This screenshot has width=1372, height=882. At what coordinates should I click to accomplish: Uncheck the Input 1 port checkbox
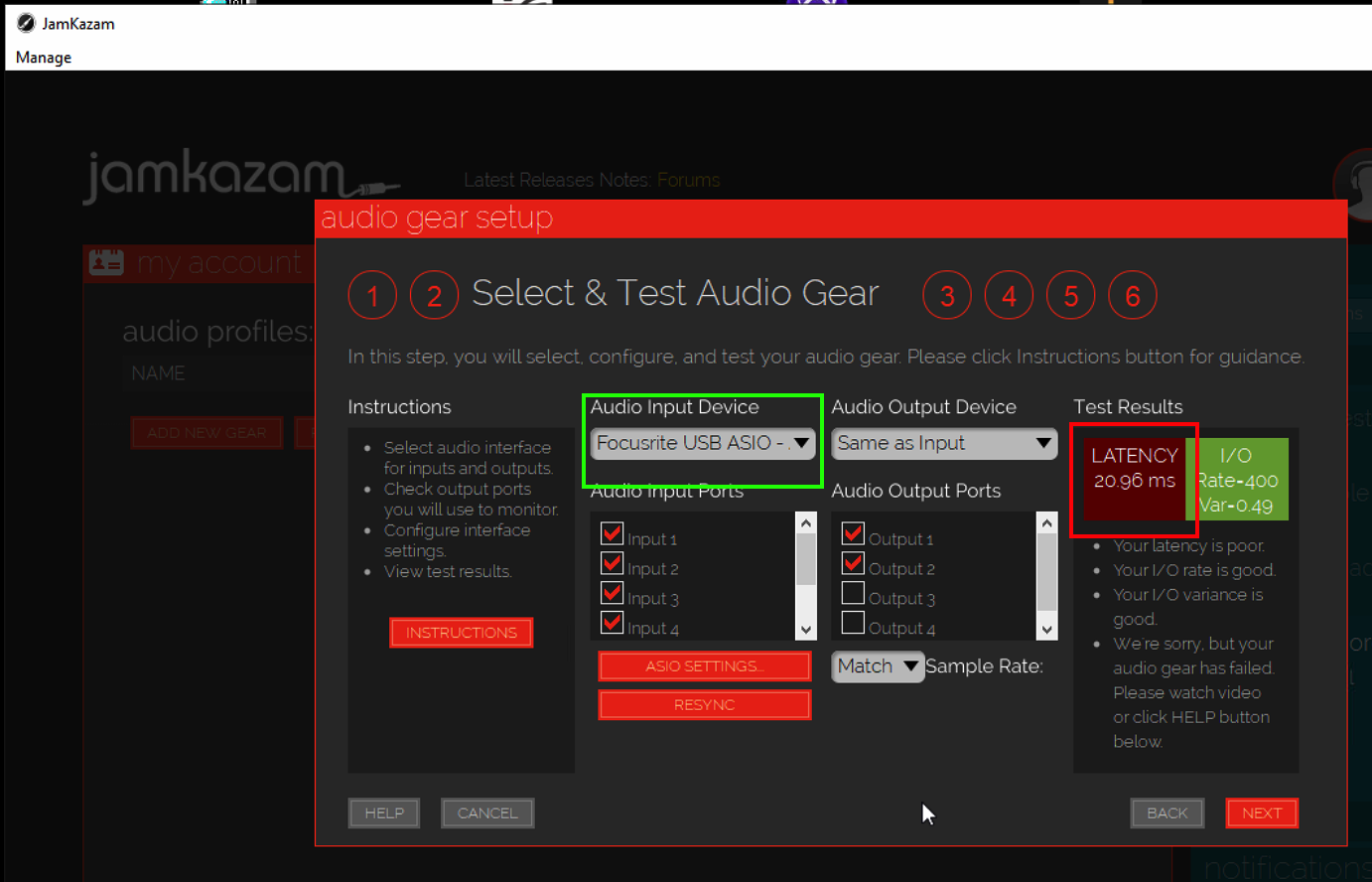[x=613, y=534]
